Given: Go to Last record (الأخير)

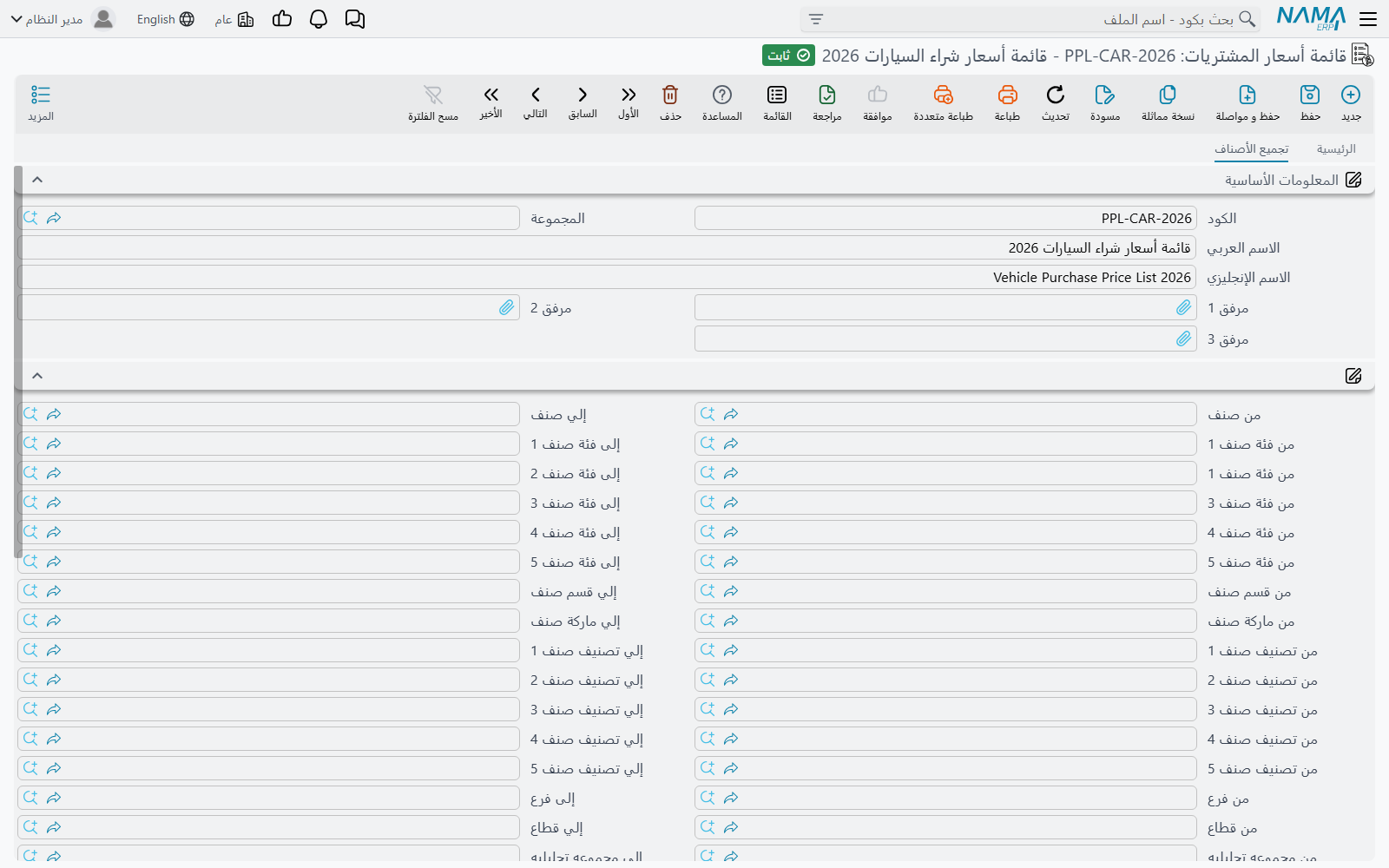Looking at the screenshot, I should pyautogui.click(x=491, y=95).
